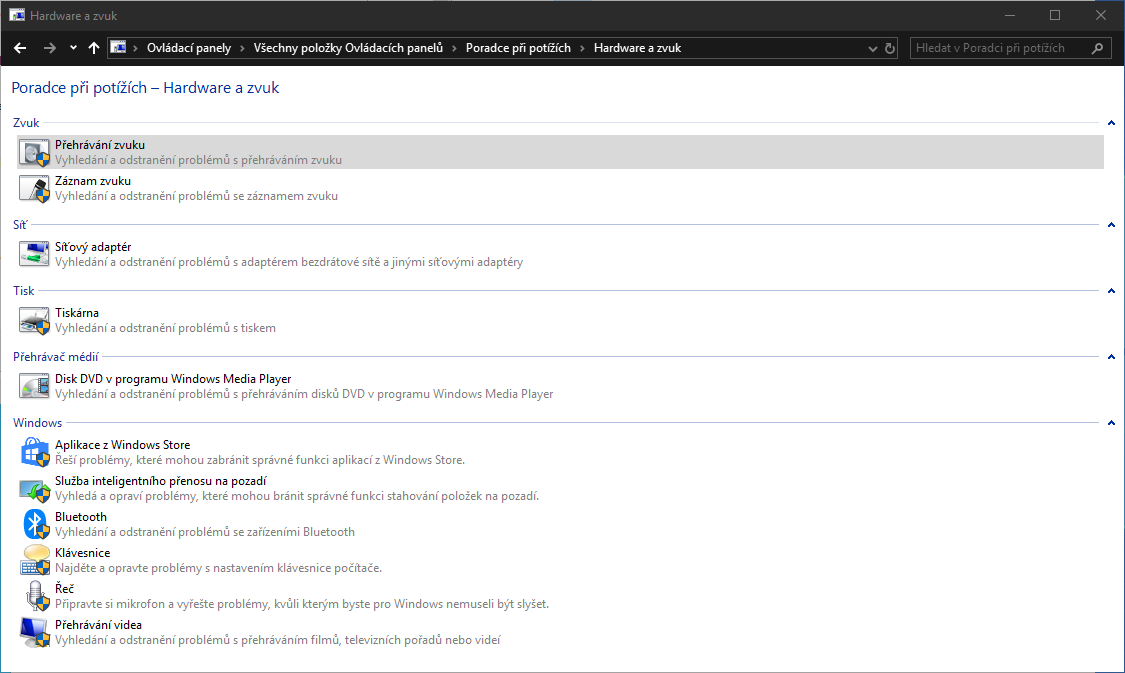Navigate to Poradce při potížích breadcrumb
Viewport: 1125px width, 673px height.
[518, 48]
